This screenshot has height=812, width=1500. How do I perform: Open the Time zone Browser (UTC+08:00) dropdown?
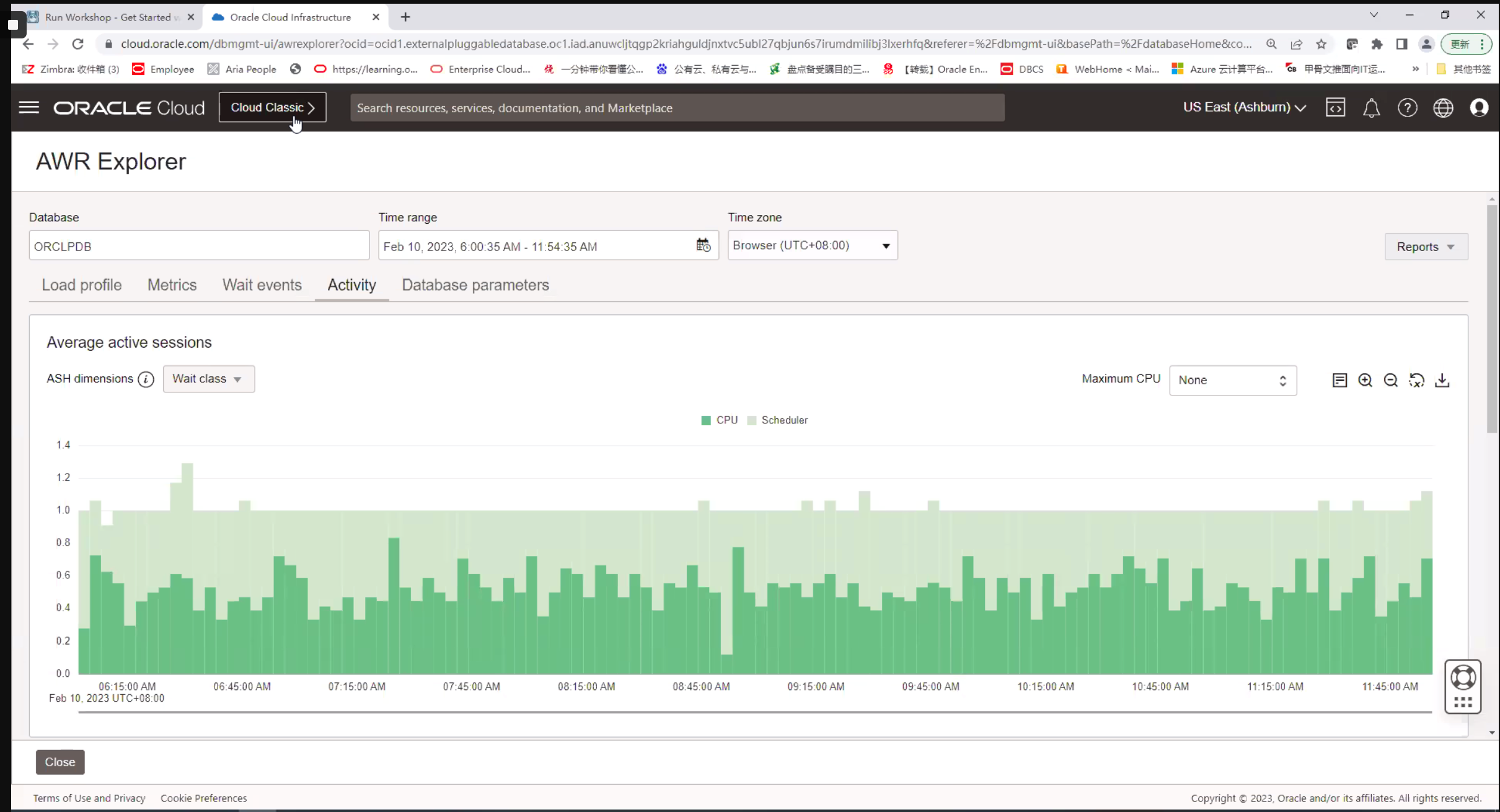(x=813, y=245)
